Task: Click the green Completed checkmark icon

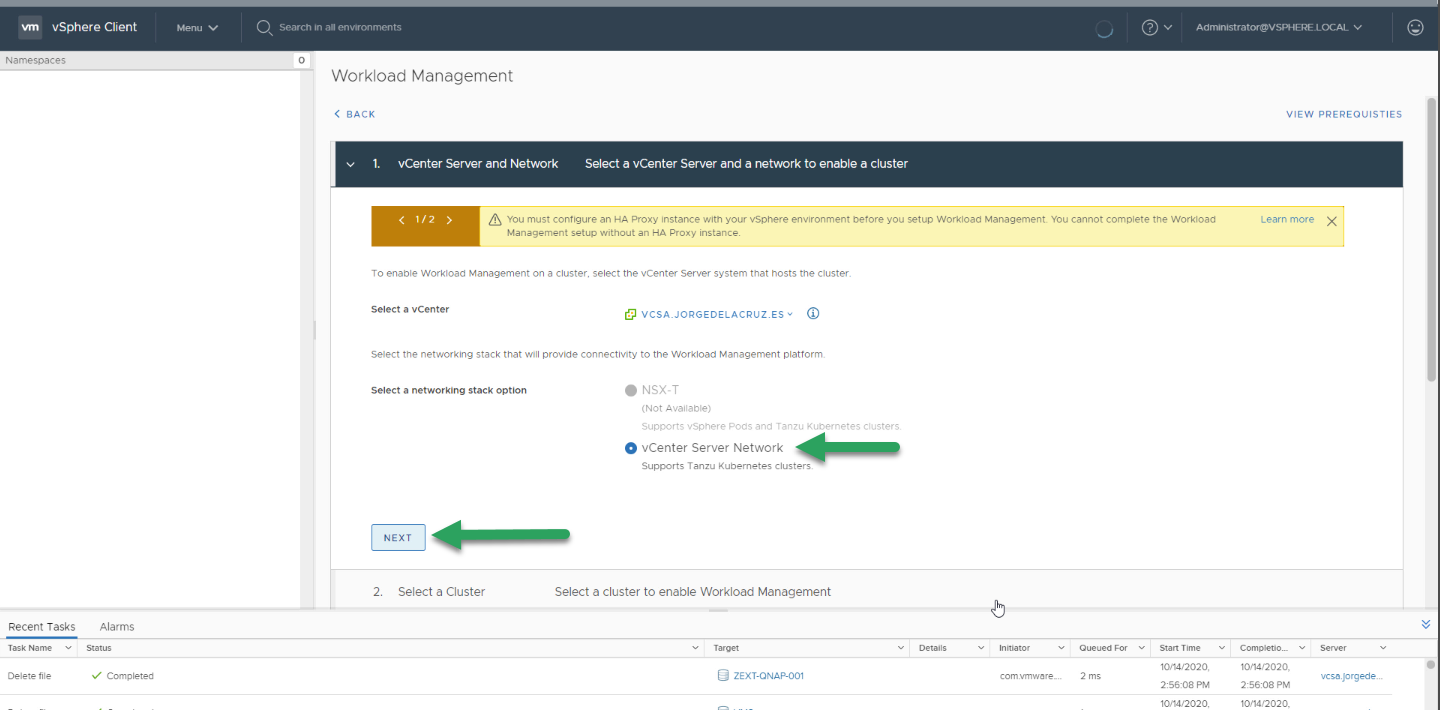Action: coord(96,676)
